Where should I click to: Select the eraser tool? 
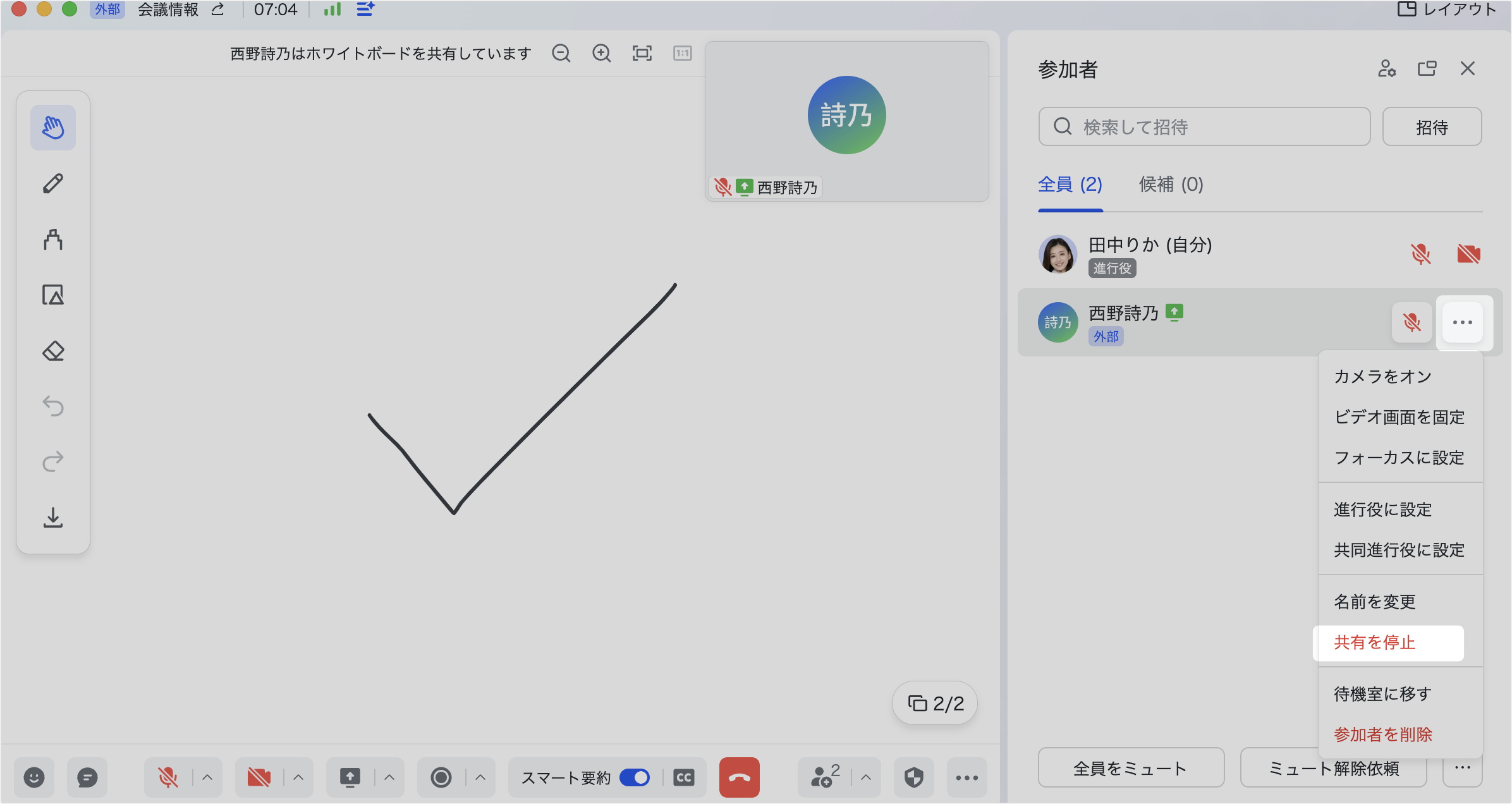[x=53, y=351]
